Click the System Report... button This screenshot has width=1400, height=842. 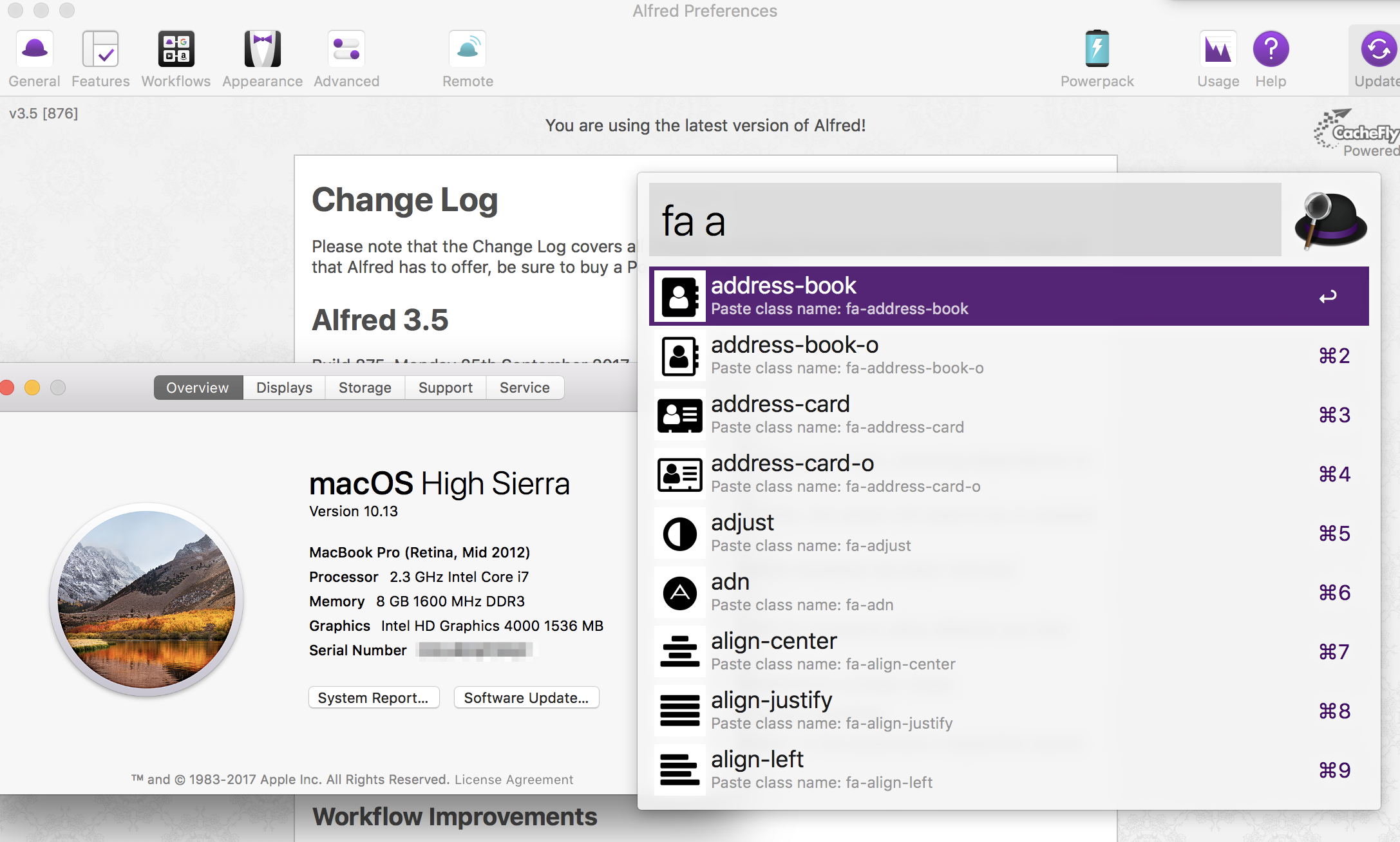pyautogui.click(x=374, y=698)
